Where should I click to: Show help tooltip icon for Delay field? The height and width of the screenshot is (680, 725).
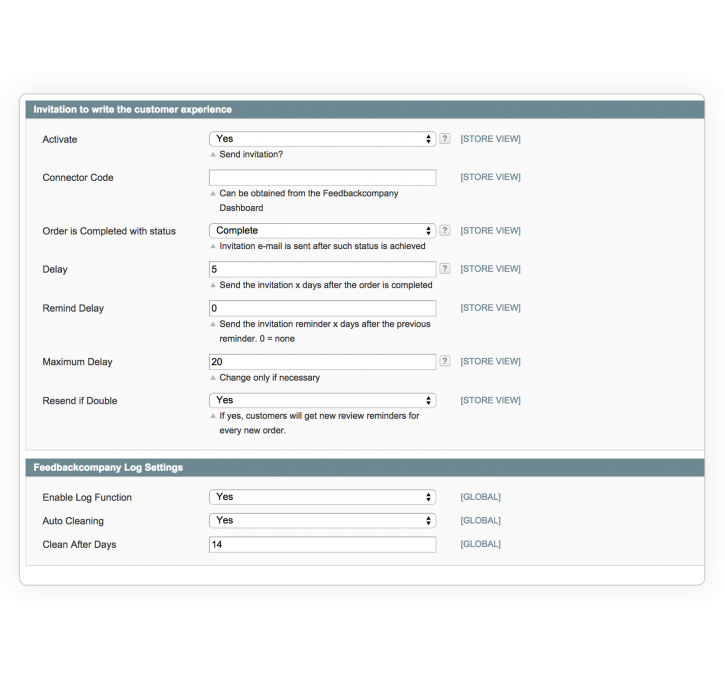[444, 268]
